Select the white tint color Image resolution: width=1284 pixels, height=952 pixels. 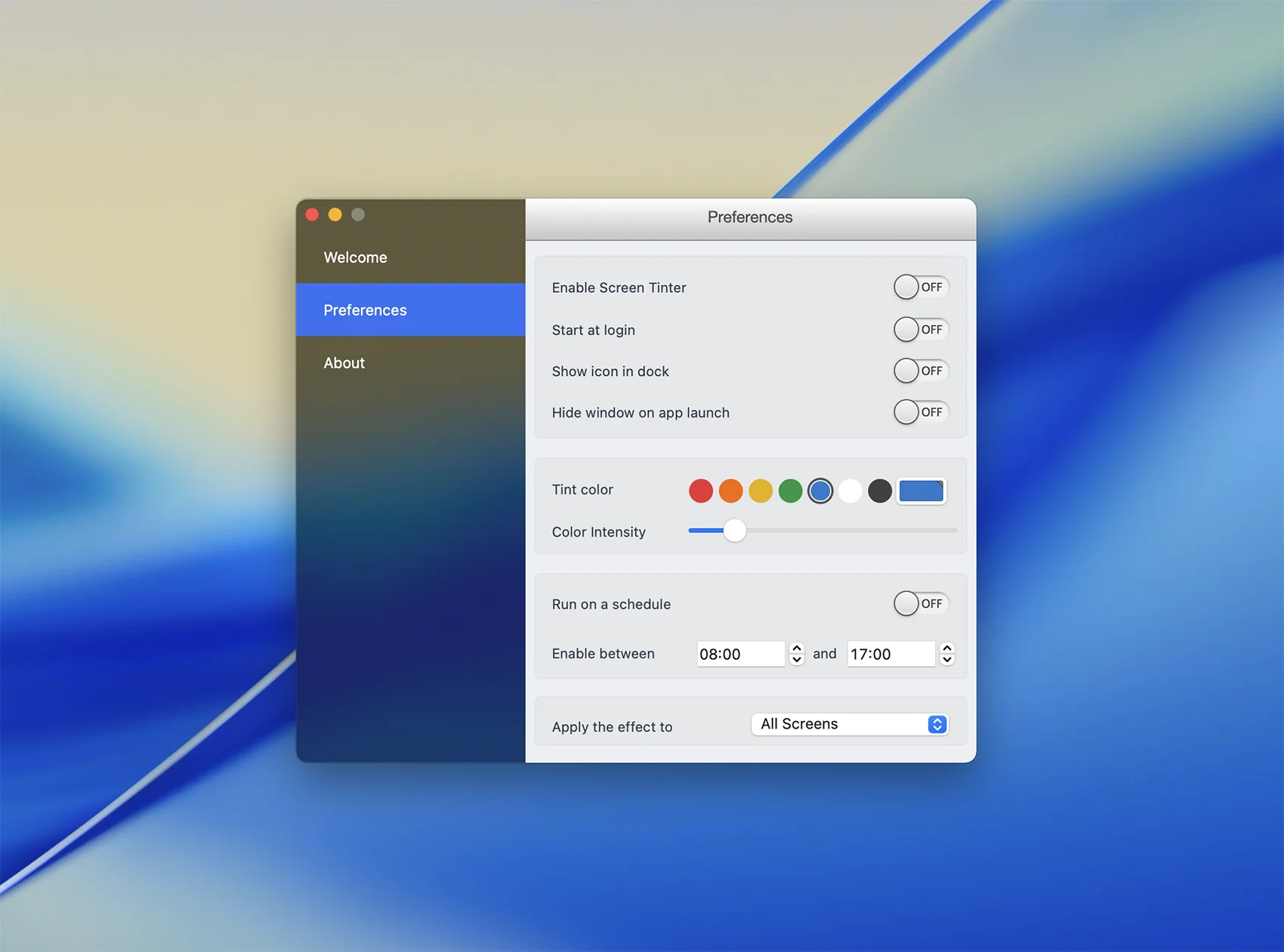850,491
